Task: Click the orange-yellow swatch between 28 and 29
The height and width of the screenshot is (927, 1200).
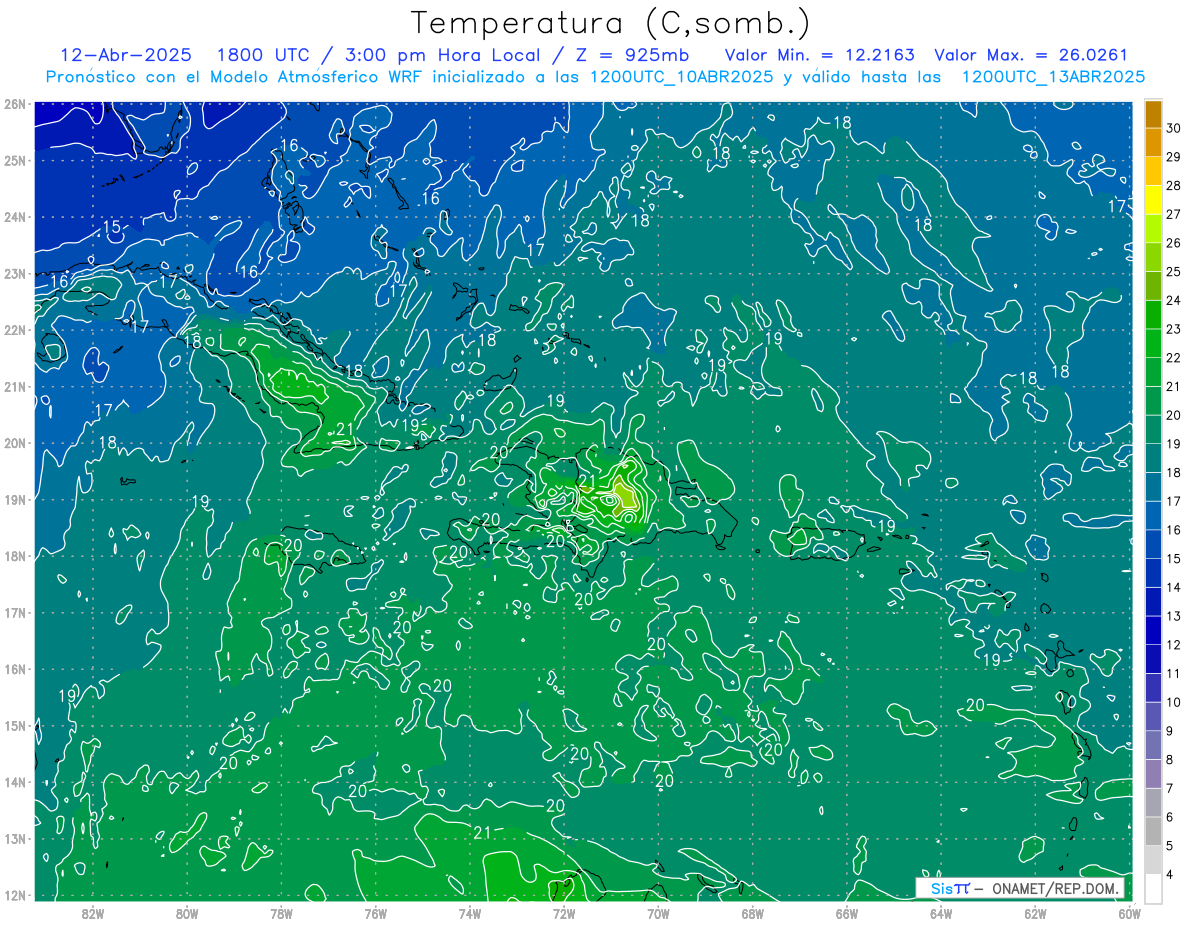Action: pos(1153,171)
